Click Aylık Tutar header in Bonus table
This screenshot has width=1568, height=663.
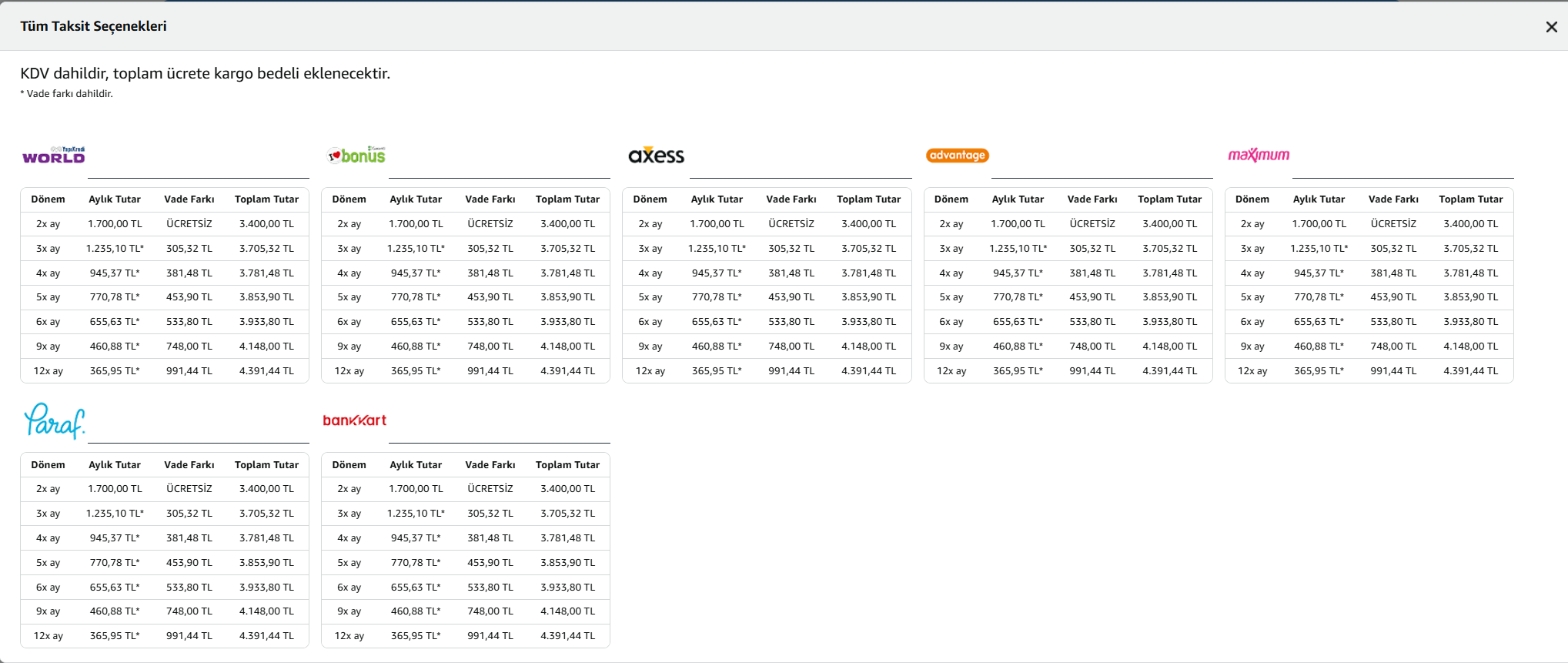click(x=416, y=199)
